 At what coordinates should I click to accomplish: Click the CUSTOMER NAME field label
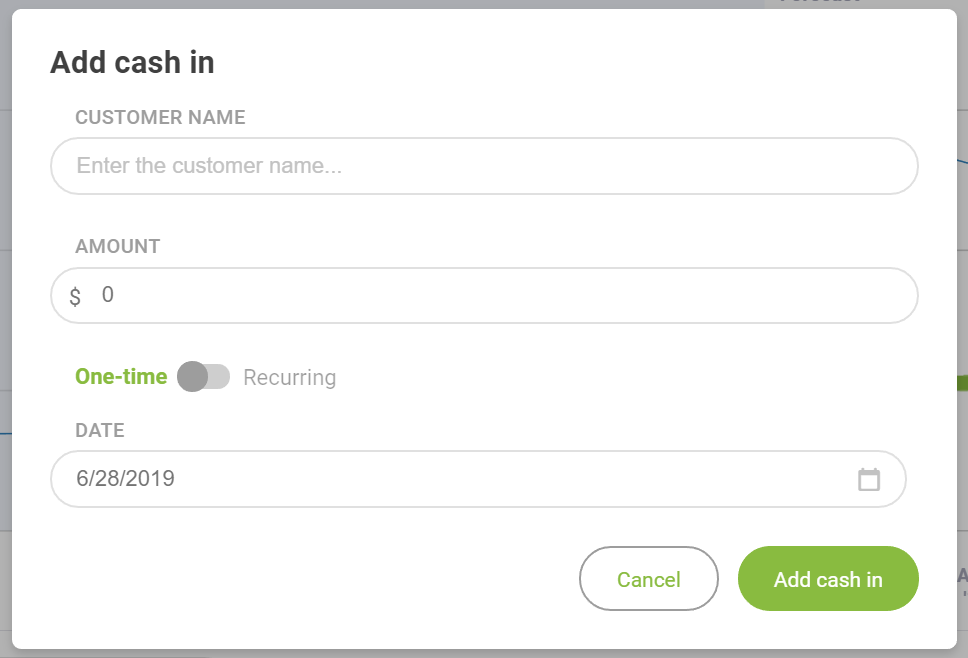pos(161,117)
